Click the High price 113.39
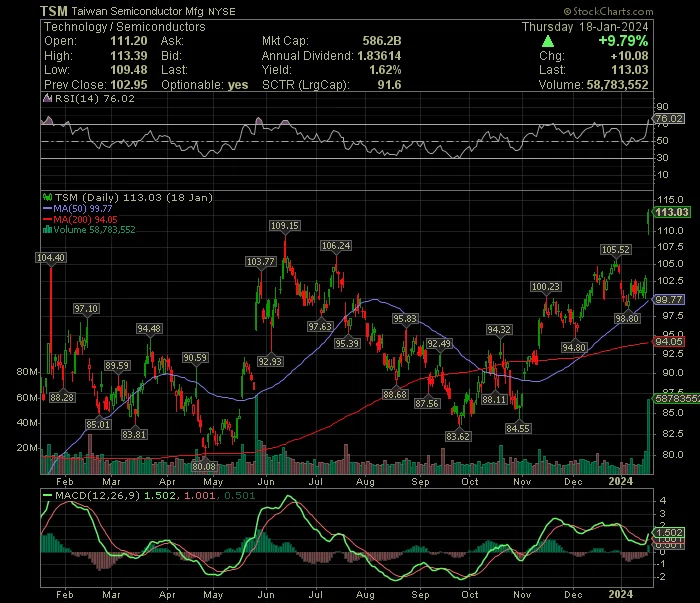This screenshot has width=700, height=603. [x=129, y=56]
